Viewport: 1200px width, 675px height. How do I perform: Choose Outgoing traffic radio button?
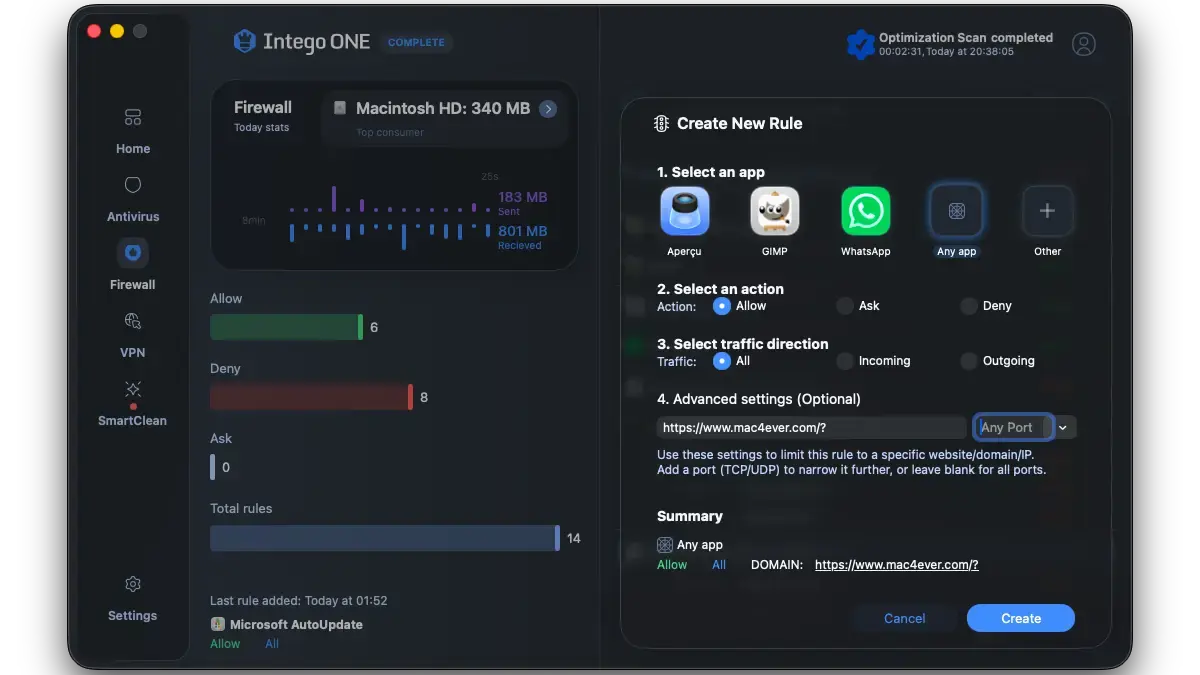click(969, 361)
